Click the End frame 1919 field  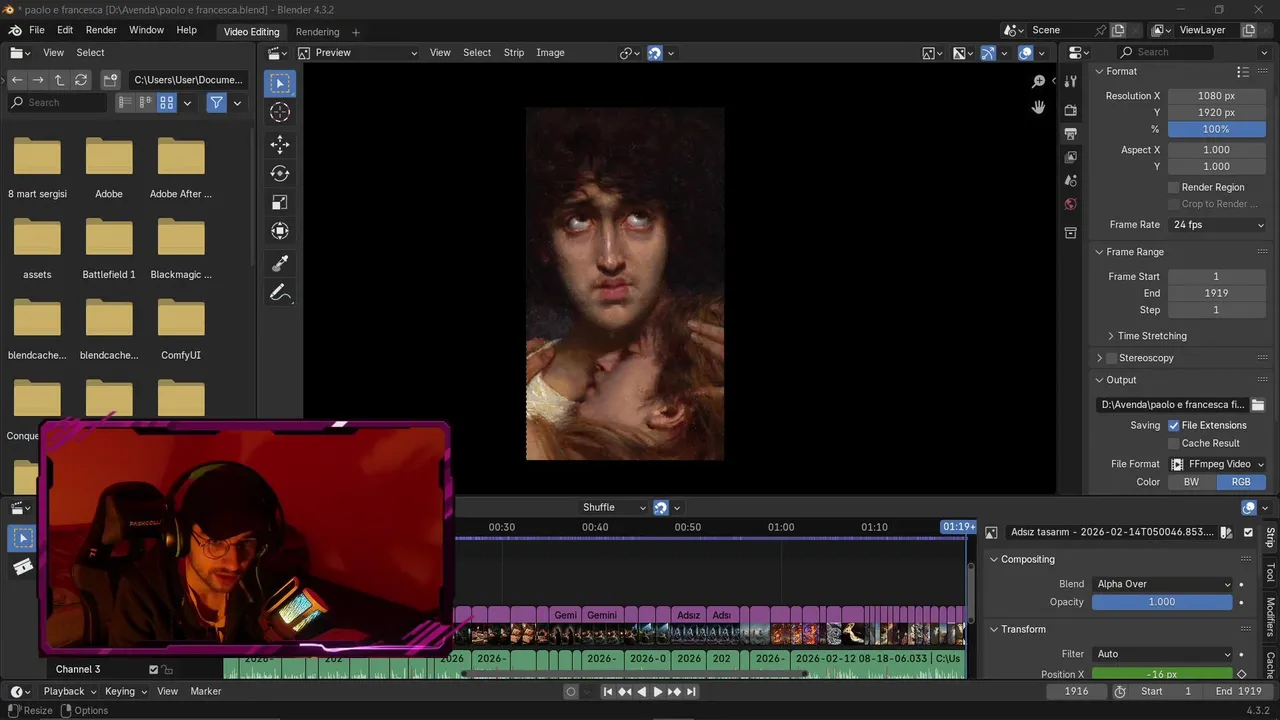(x=1216, y=293)
